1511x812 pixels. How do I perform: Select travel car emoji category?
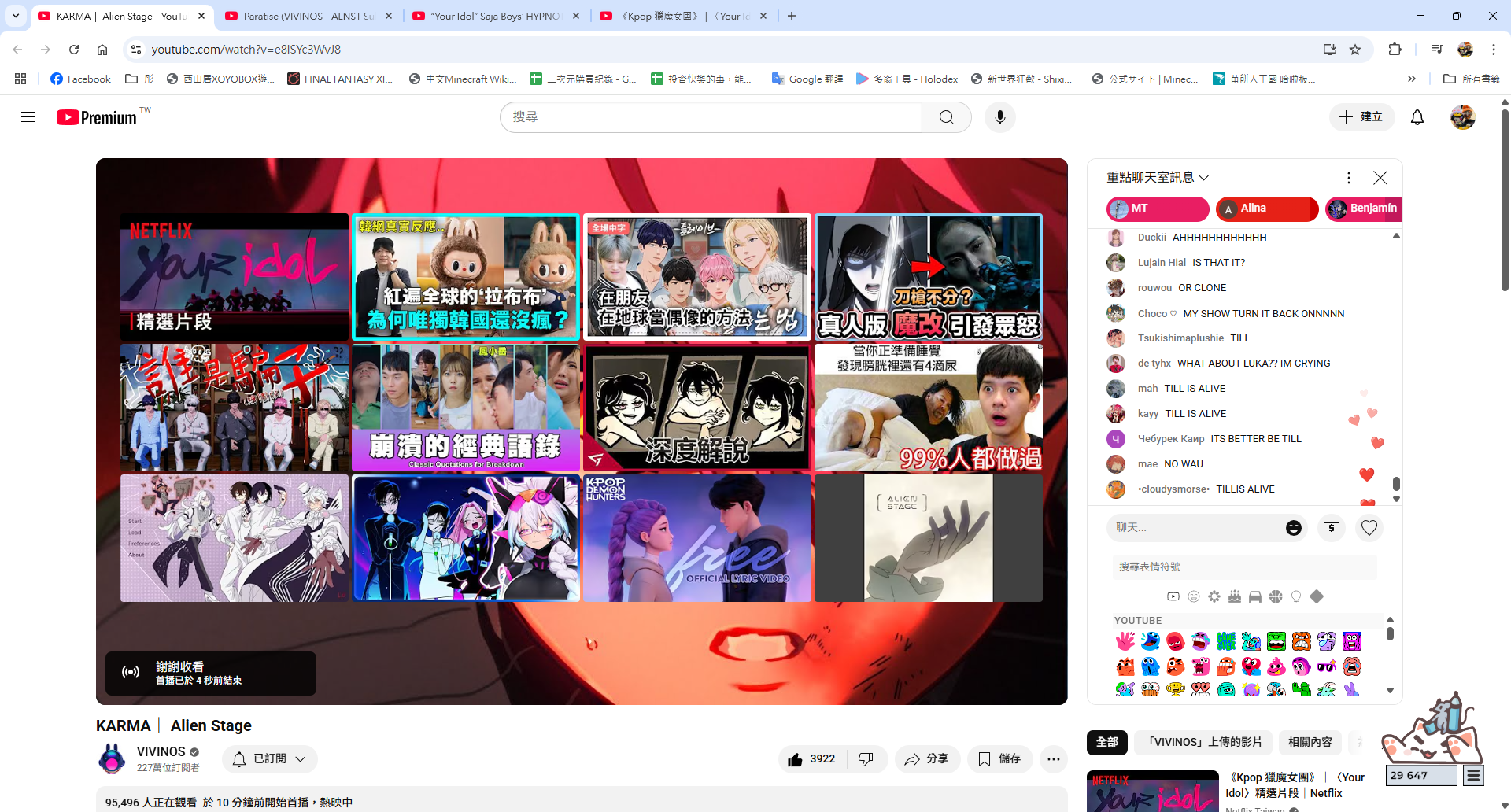pos(1255,596)
